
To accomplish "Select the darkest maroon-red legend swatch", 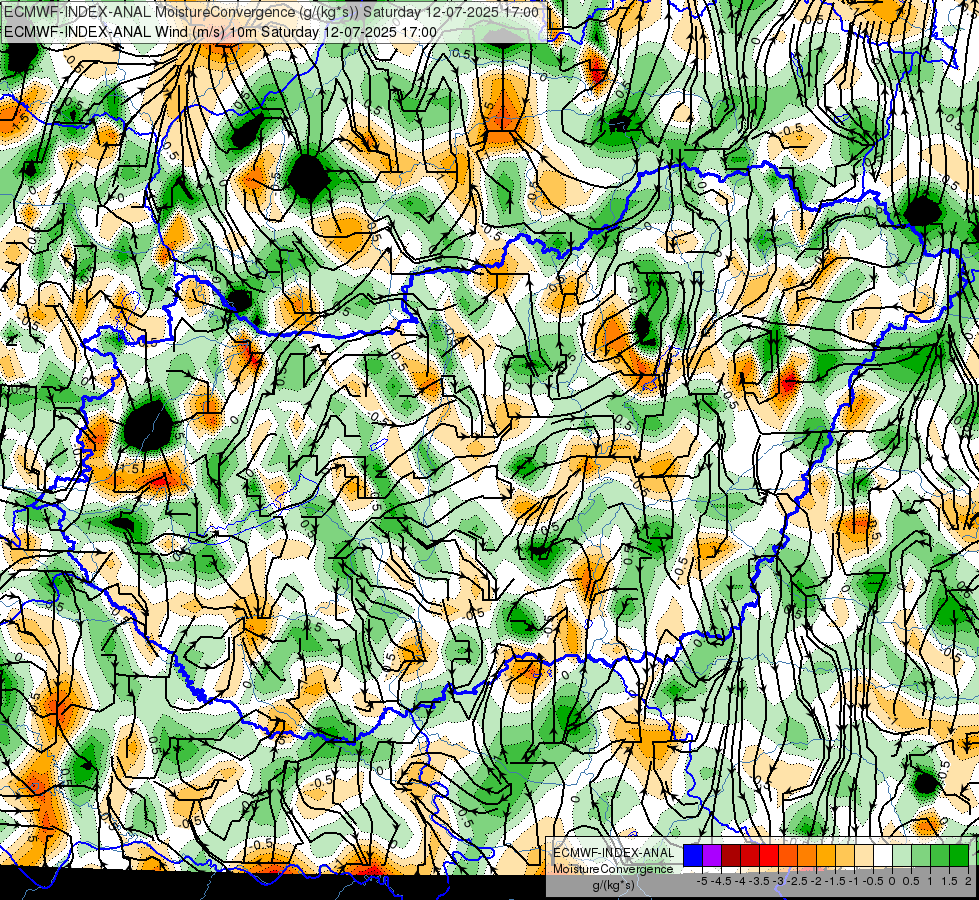I will [x=731, y=855].
